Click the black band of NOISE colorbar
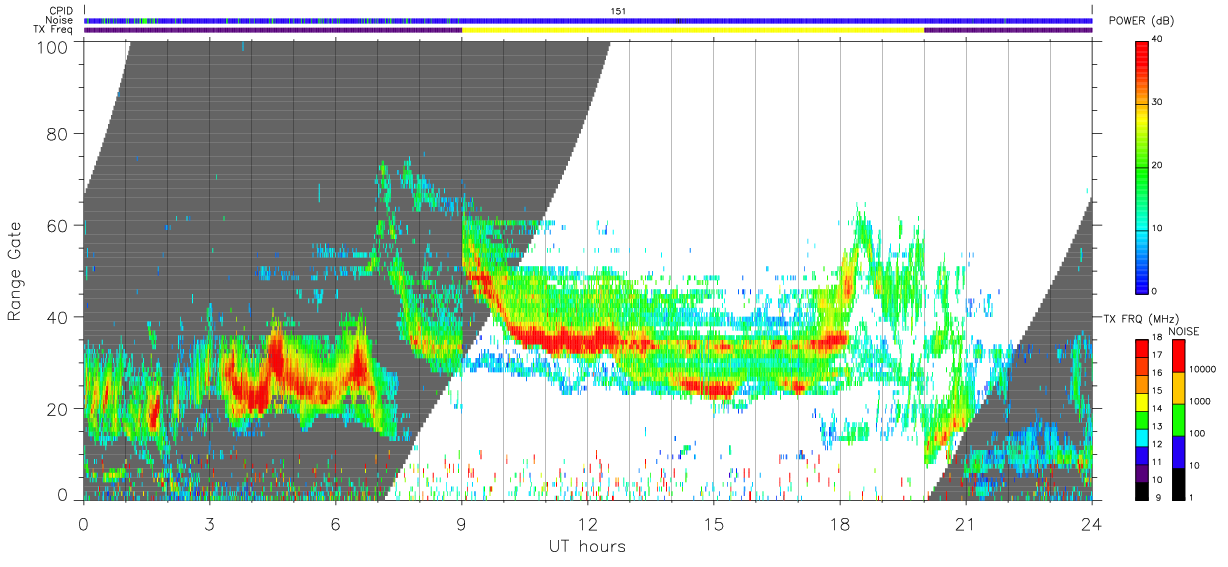Image resolution: width=1228 pixels, height=567 pixels. [x=1179, y=482]
